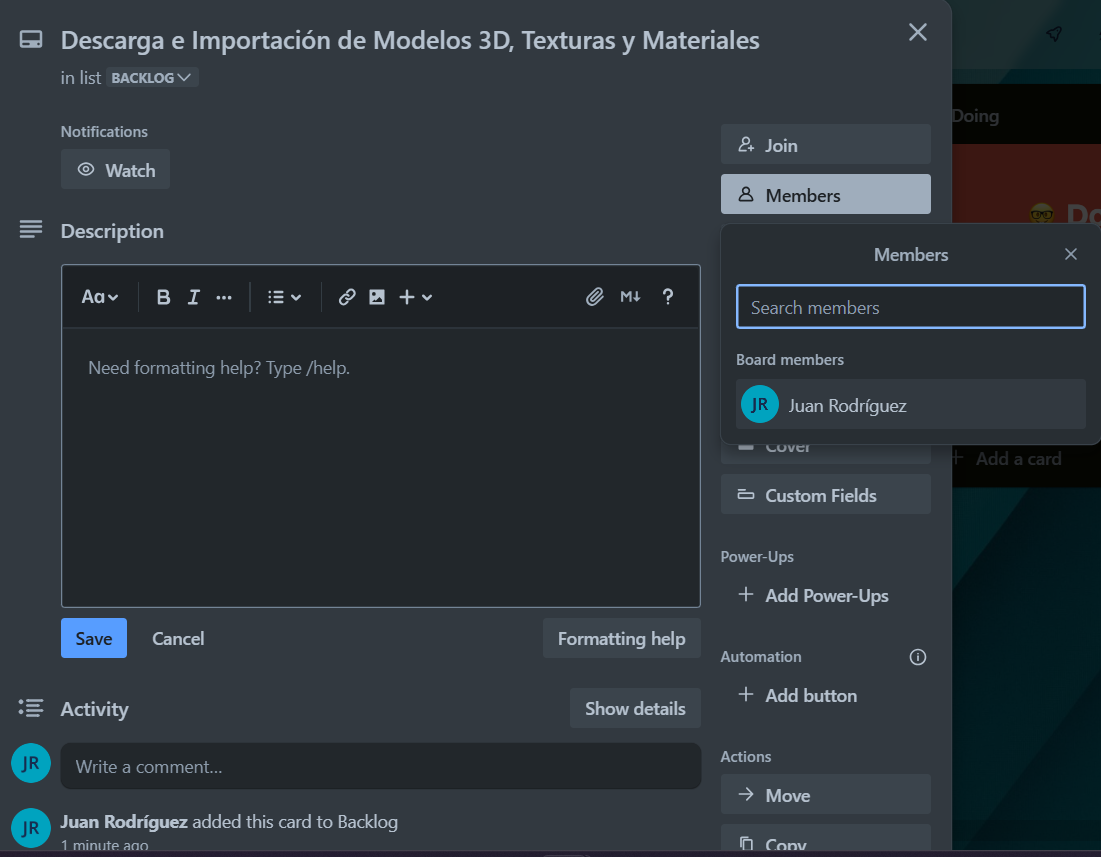Insert an image into the description
Screen dimensions: 1101x857
[377, 296]
